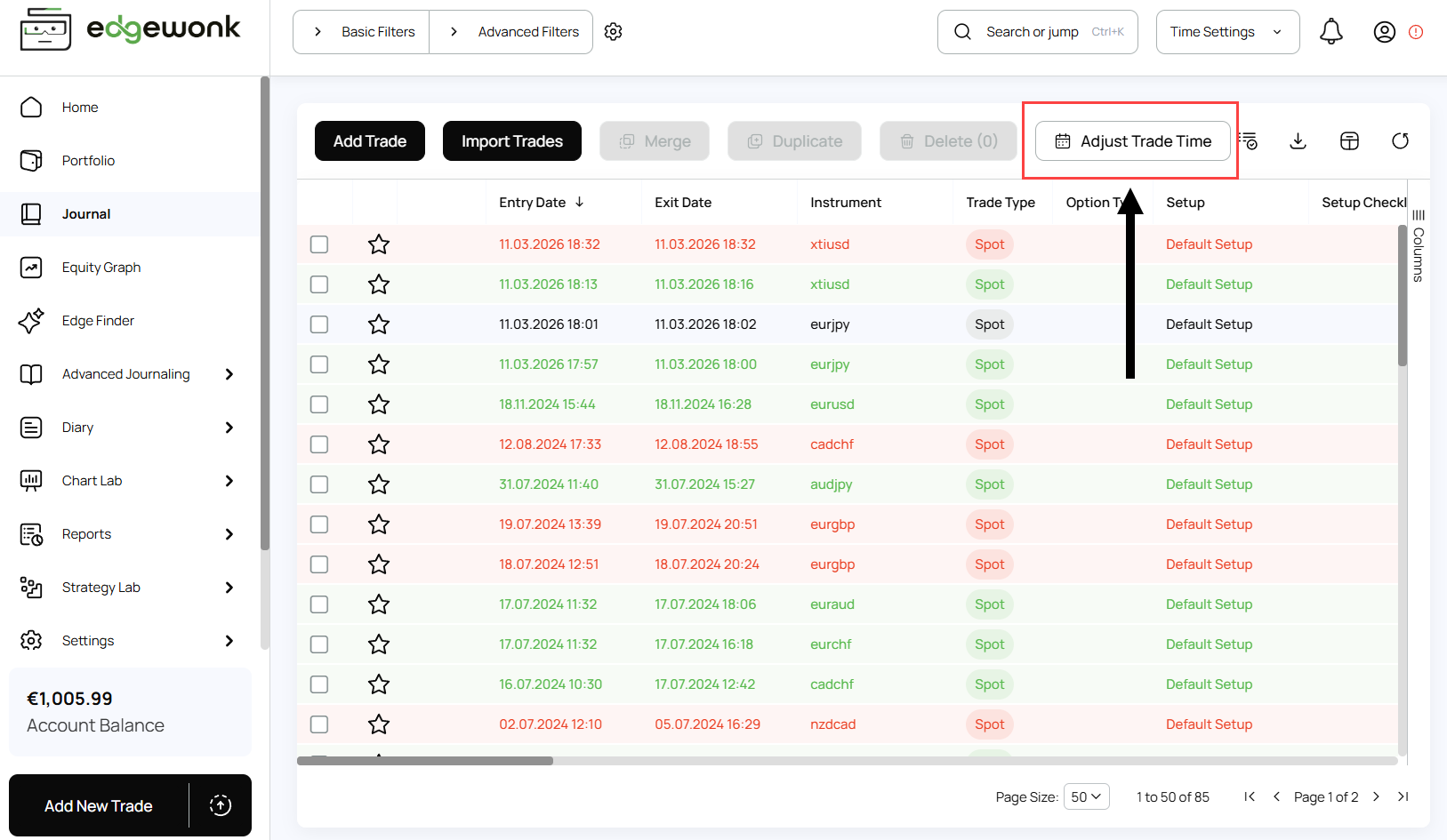The width and height of the screenshot is (1447, 840).
Task: Check the first trade row checkbox
Action: pyautogui.click(x=319, y=244)
